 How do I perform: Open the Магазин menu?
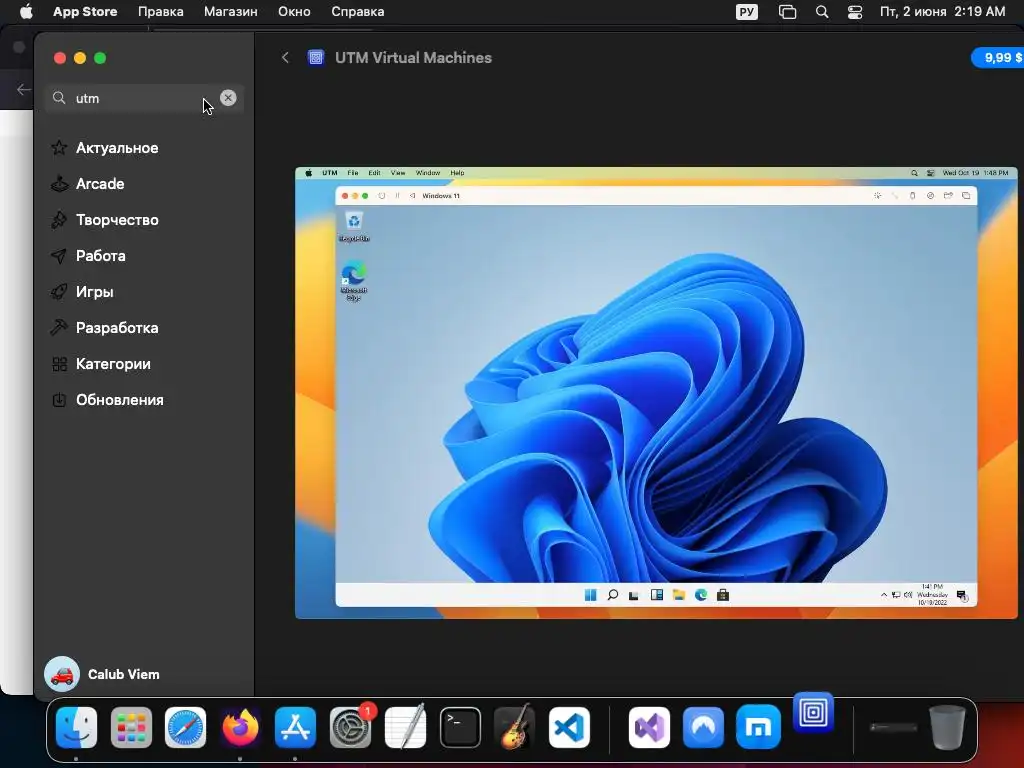(x=231, y=11)
